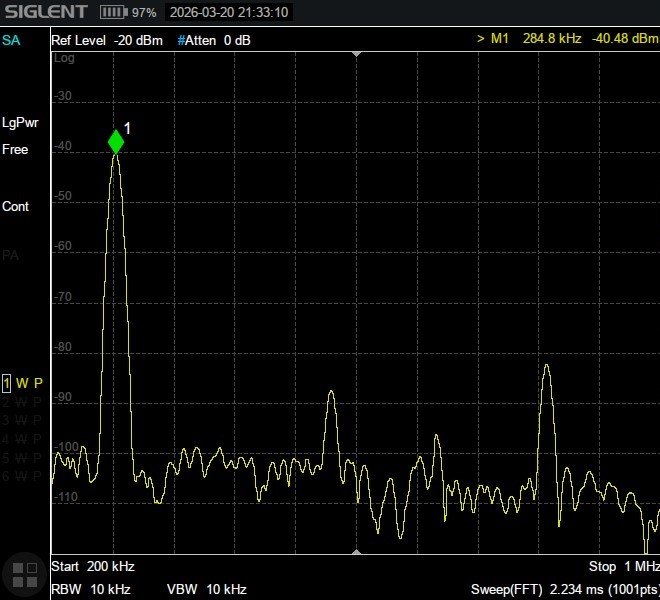This screenshot has height=600, width=660.
Task: Enable trace 6 W P
Action: coord(22,476)
